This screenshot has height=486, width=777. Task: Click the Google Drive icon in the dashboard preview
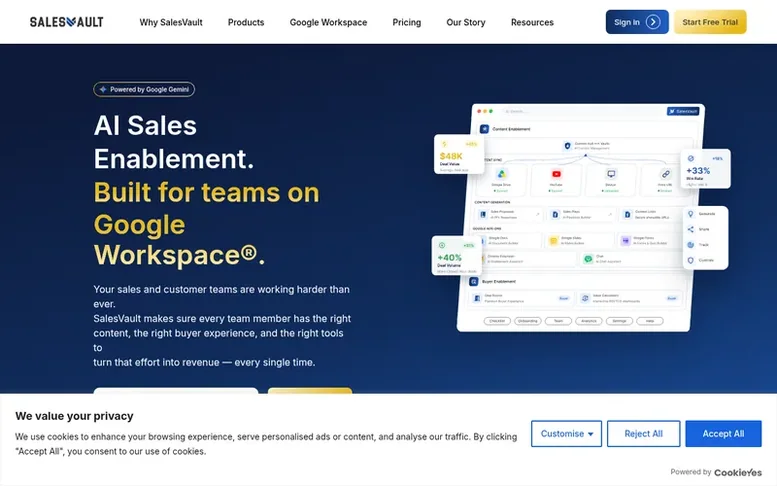pos(501,174)
